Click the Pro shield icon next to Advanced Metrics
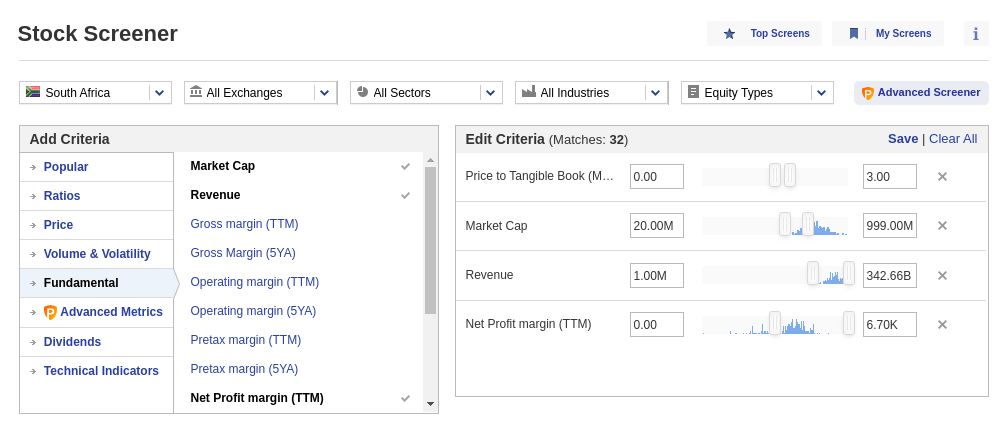This screenshot has height=431, width=1006. point(50,312)
